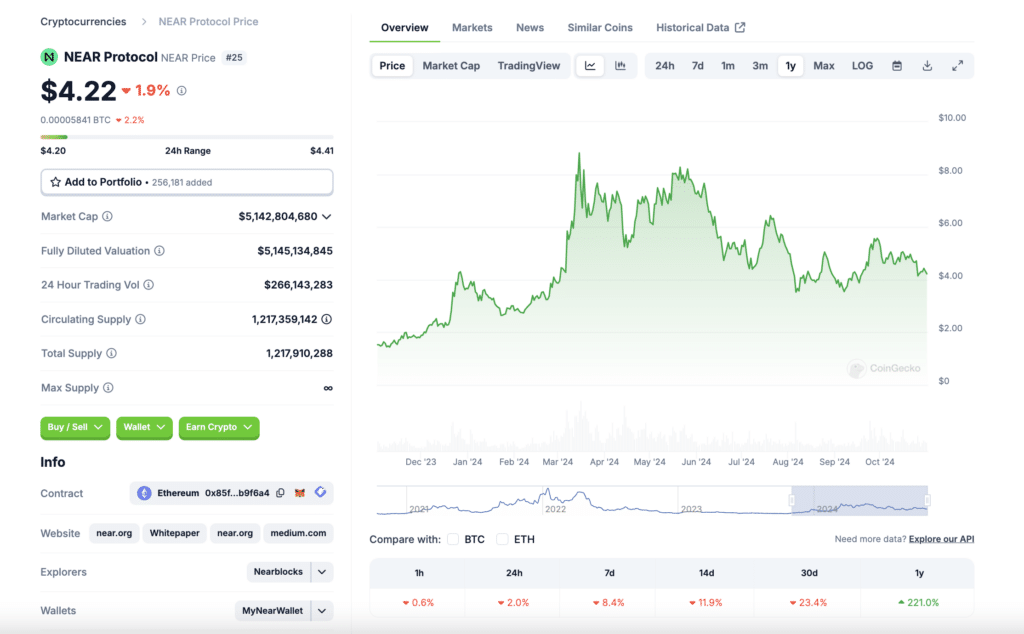Expand the Wallets dropdown arrow
Viewport: 1024px width, 634px height.
point(322,610)
